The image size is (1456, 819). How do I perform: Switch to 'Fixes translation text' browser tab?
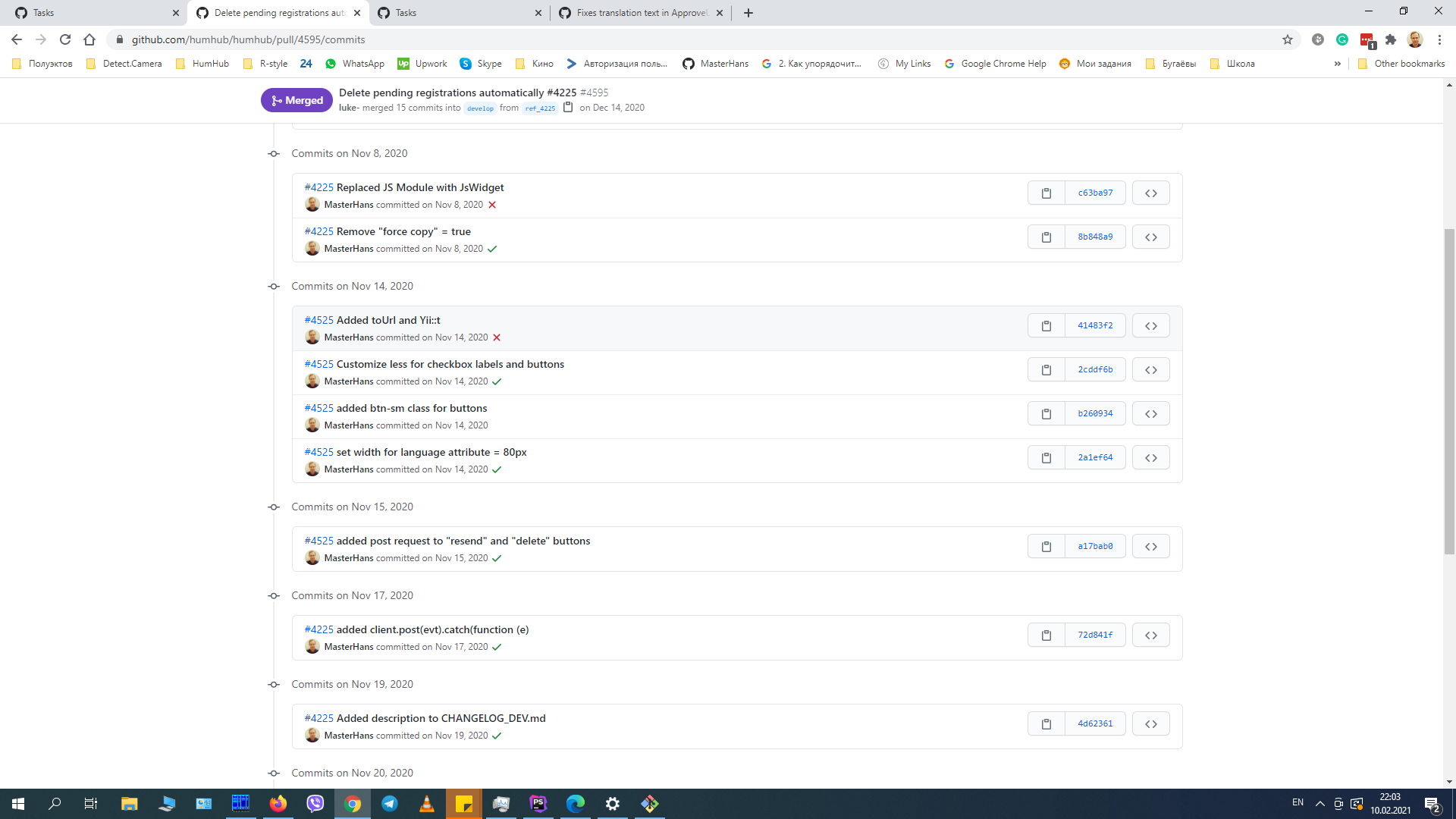coord(641,13)
